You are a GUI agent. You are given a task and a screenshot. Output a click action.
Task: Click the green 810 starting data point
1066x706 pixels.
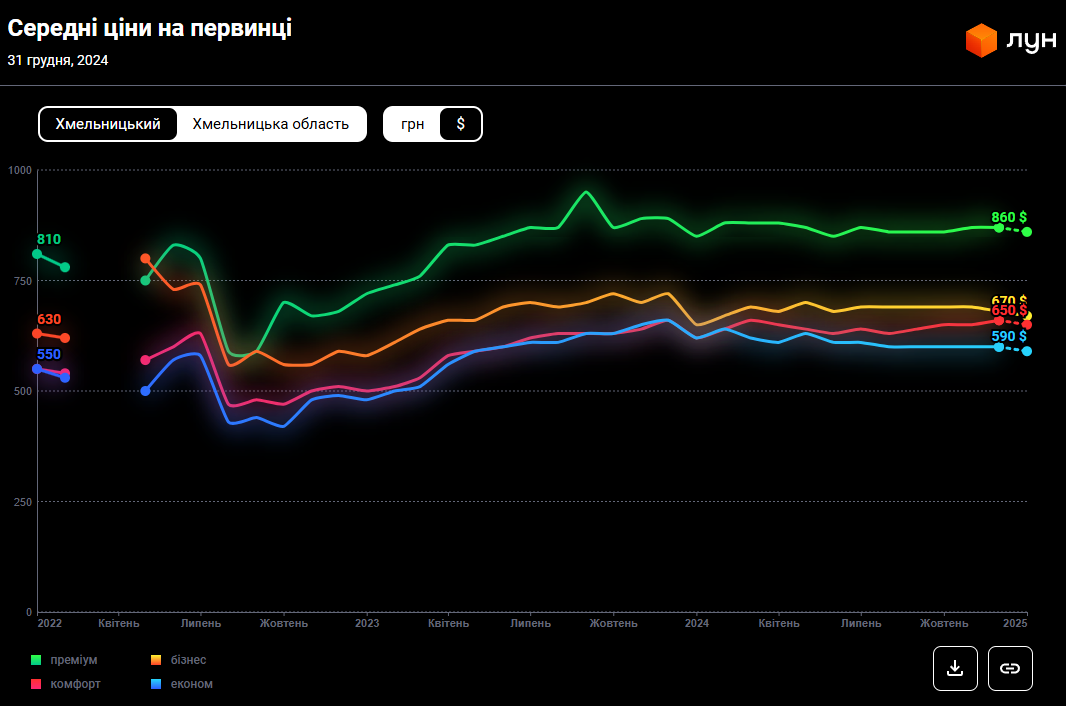coord(37,254)
